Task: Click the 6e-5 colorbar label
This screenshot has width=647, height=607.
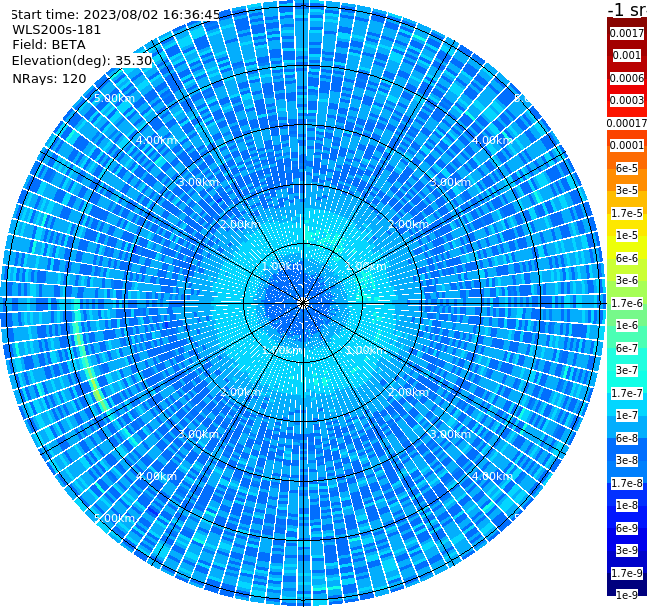Action: pyautogui.click(x=627, y=168)
